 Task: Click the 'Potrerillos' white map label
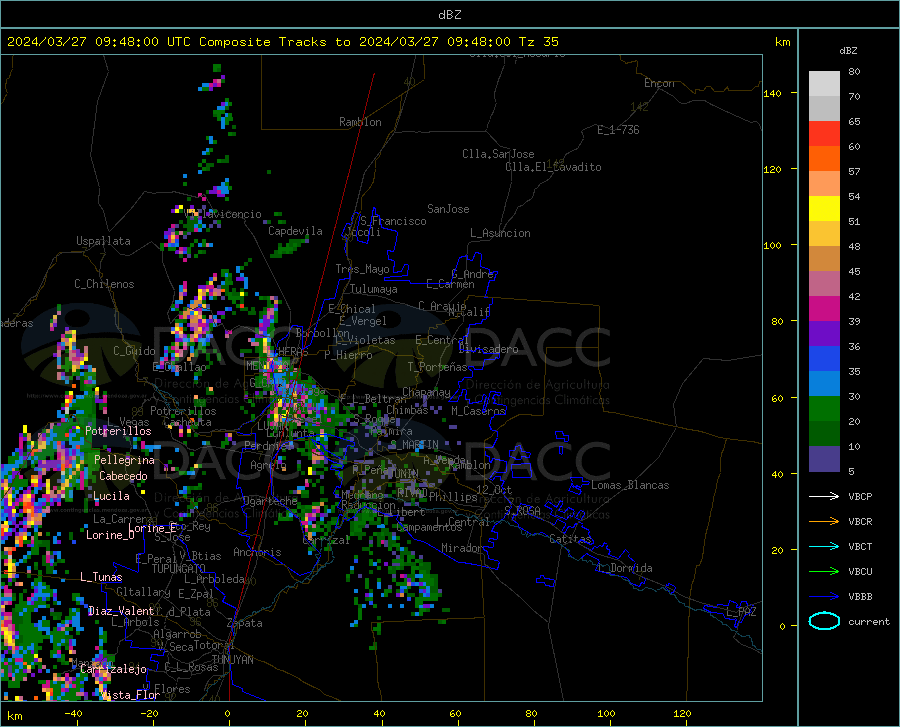(118, 431)
